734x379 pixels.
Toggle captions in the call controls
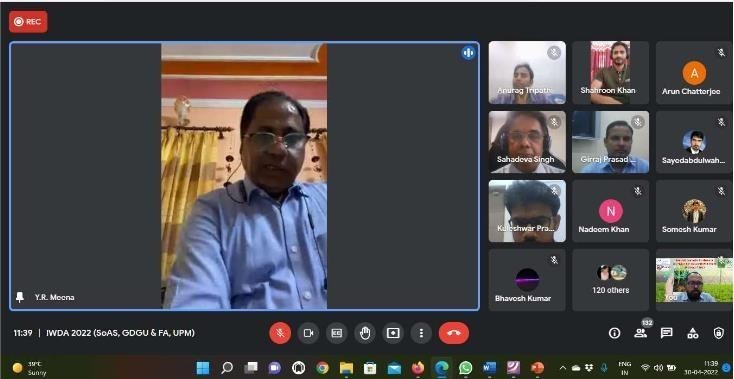tap(337, 333)
